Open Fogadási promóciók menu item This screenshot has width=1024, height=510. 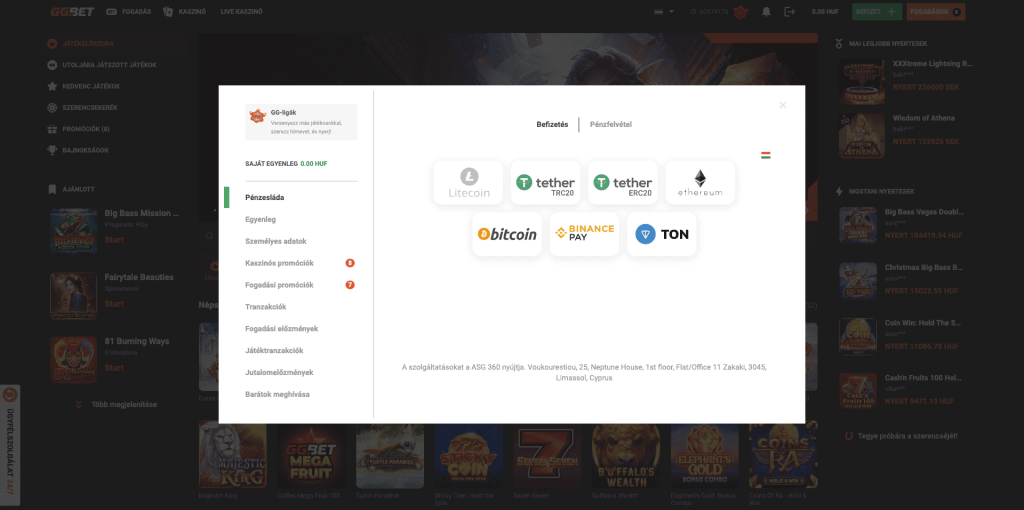(280, 285)
